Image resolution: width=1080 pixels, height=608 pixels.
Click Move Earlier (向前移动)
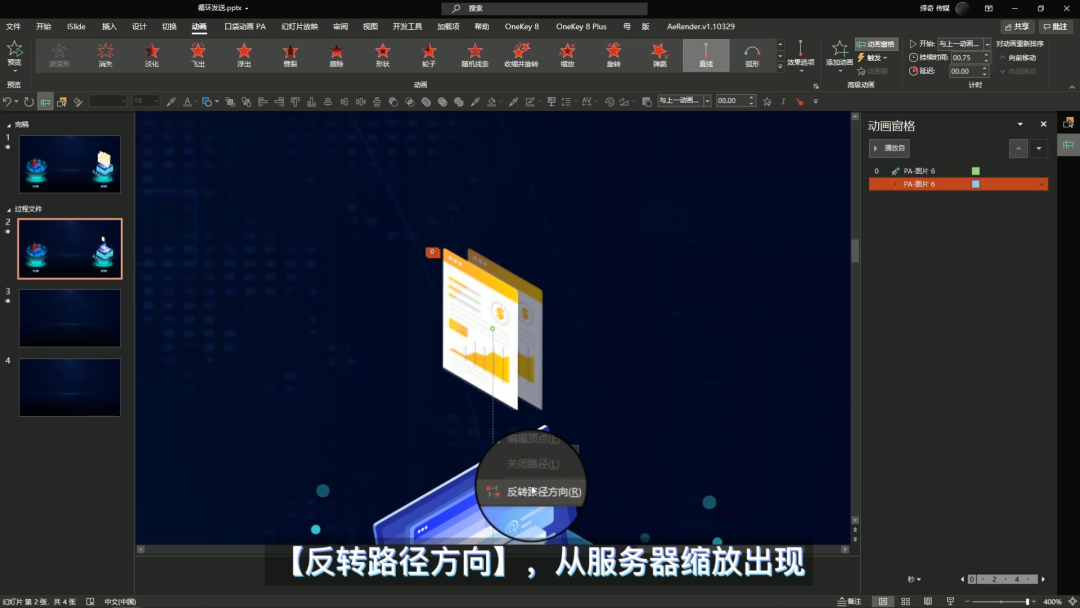(x=1018, y=58)
